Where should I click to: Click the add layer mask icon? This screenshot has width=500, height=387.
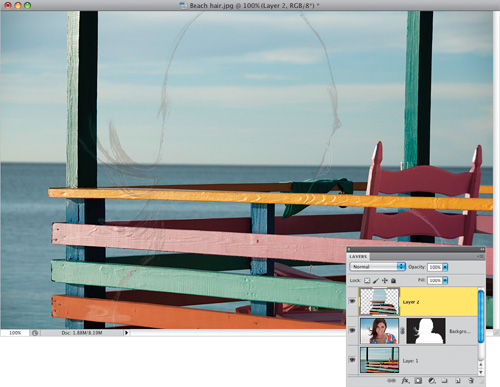(418, 380)
